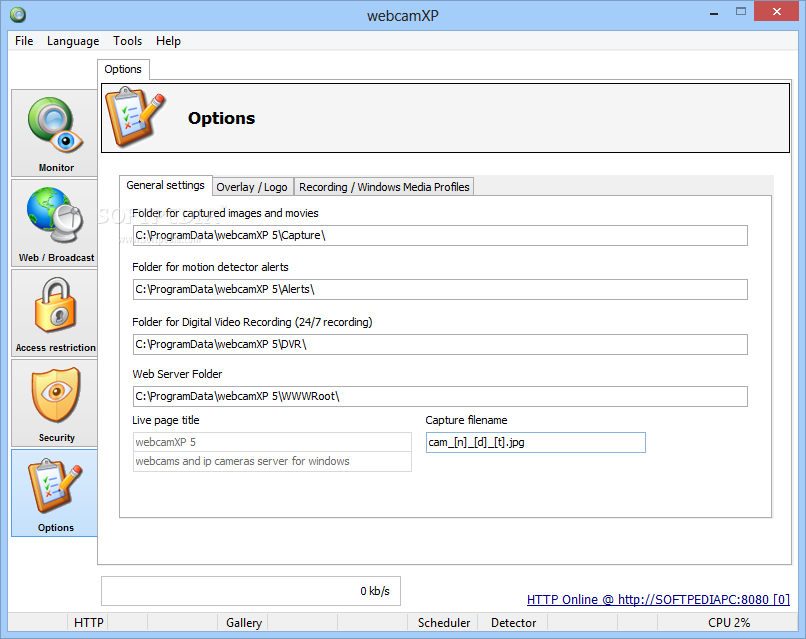The width and height of the screenshot is (806, 639).
Task: Click the live page subtitle field
Action: click(x=272, y=462)
